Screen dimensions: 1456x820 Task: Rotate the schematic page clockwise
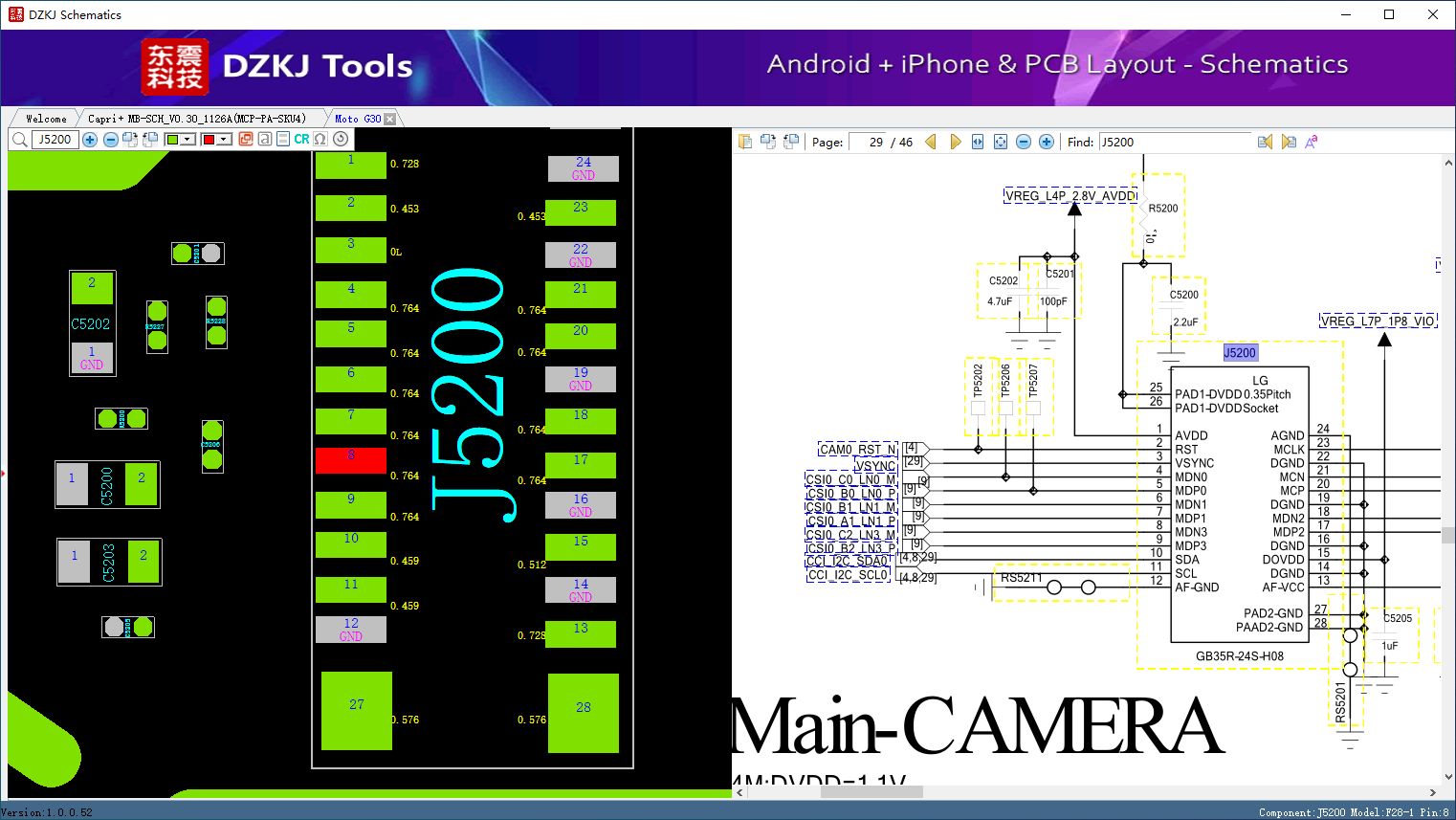click(767, 142)
